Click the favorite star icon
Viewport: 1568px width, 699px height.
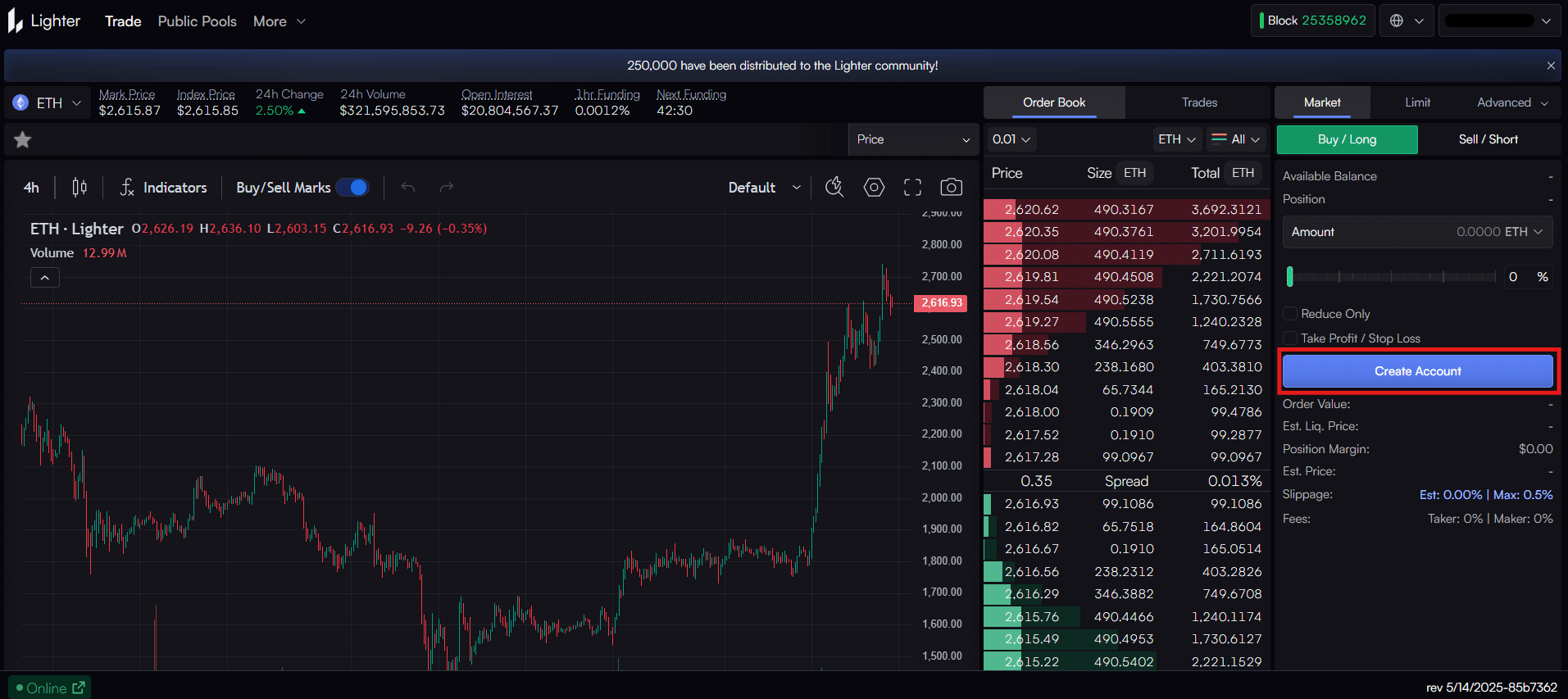pyautogui.click(x=23, y=140)
